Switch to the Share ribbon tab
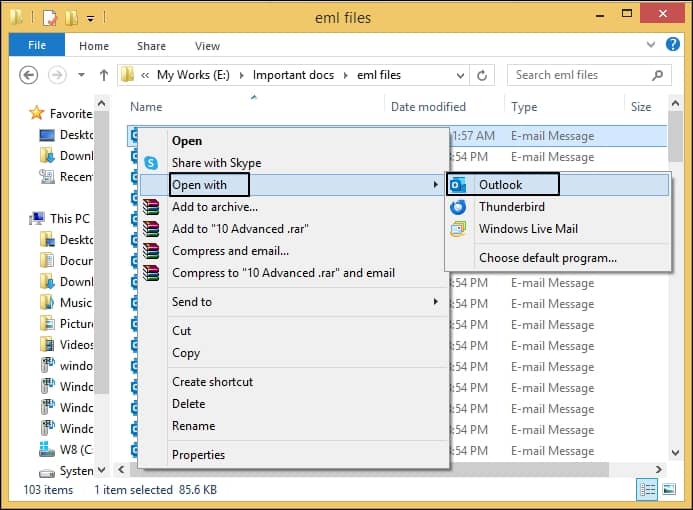This screenshot has width=693, height=510. coord(151,46)
